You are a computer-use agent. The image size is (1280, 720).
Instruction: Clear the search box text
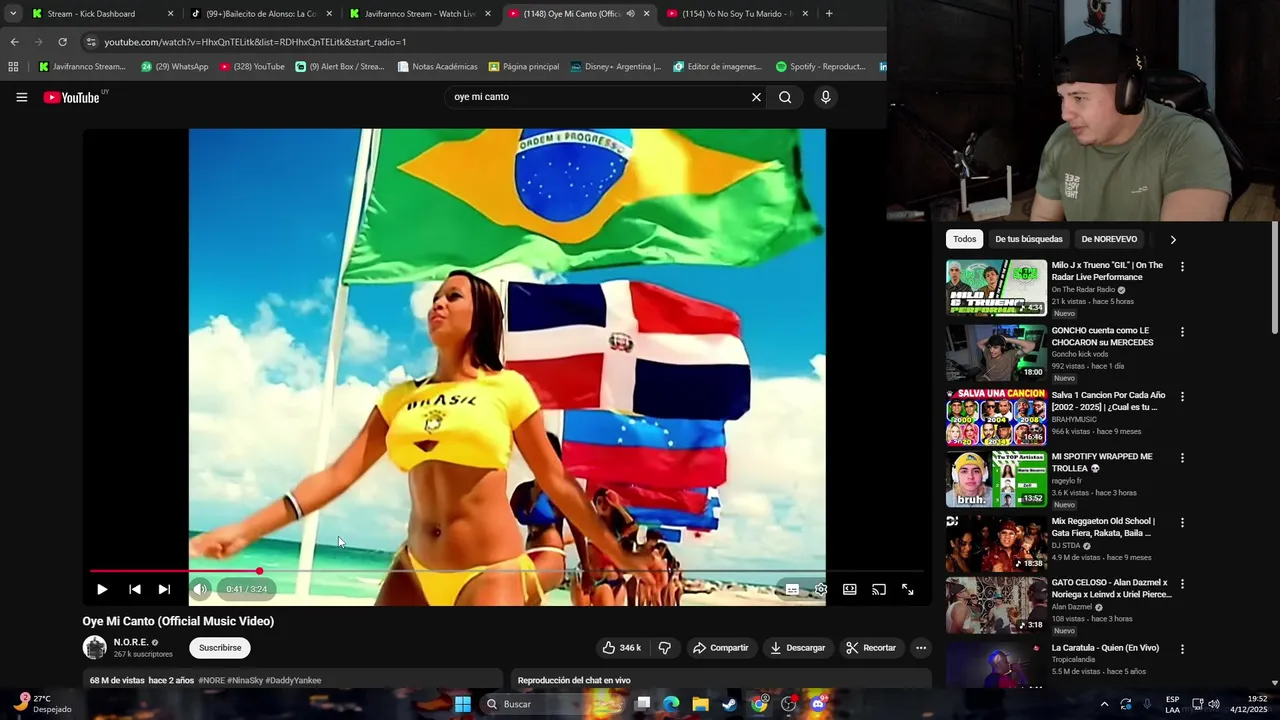756,97
